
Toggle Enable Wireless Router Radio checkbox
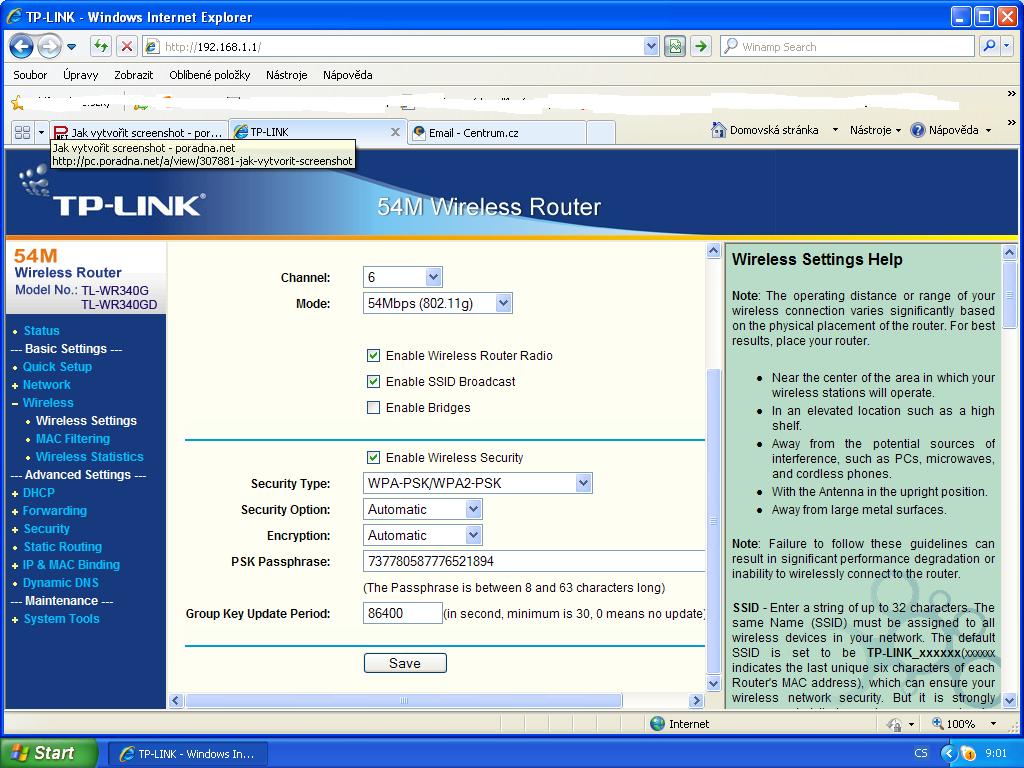pos(373,356)
